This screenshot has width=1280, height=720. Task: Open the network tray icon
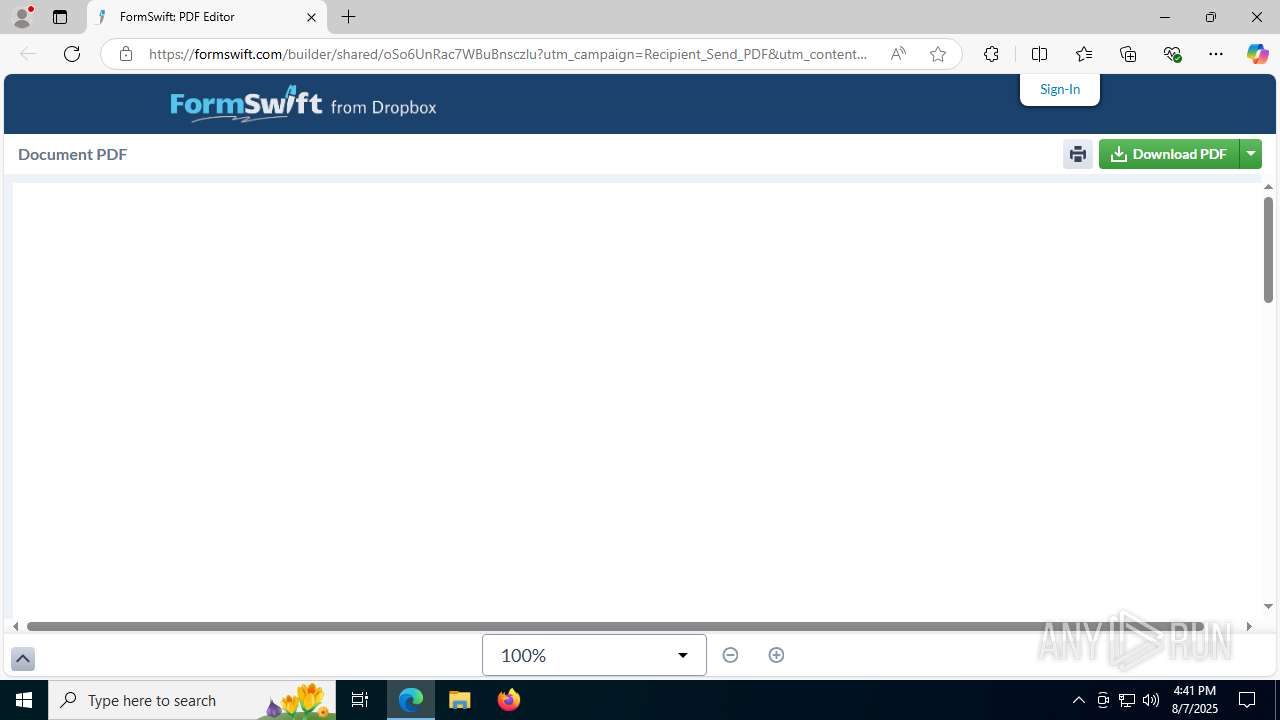[1127, 700]
